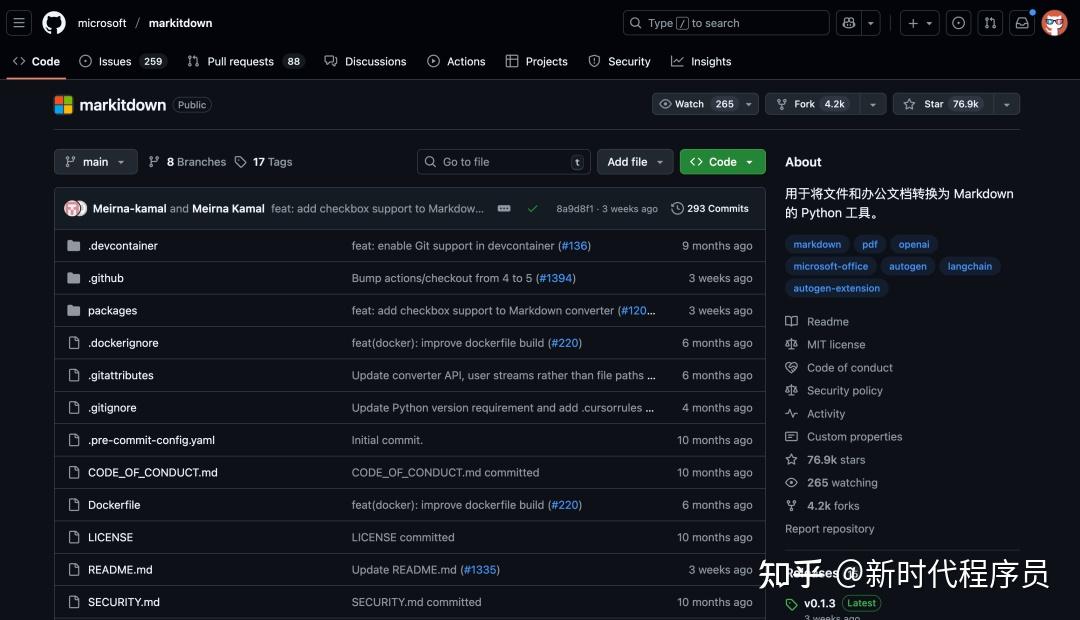Image resolution: width=1080 pixels, height=620 pixels.
Task: Open the main branch selector dropdown
Action: pyautogui.click(x=95, y=161)
